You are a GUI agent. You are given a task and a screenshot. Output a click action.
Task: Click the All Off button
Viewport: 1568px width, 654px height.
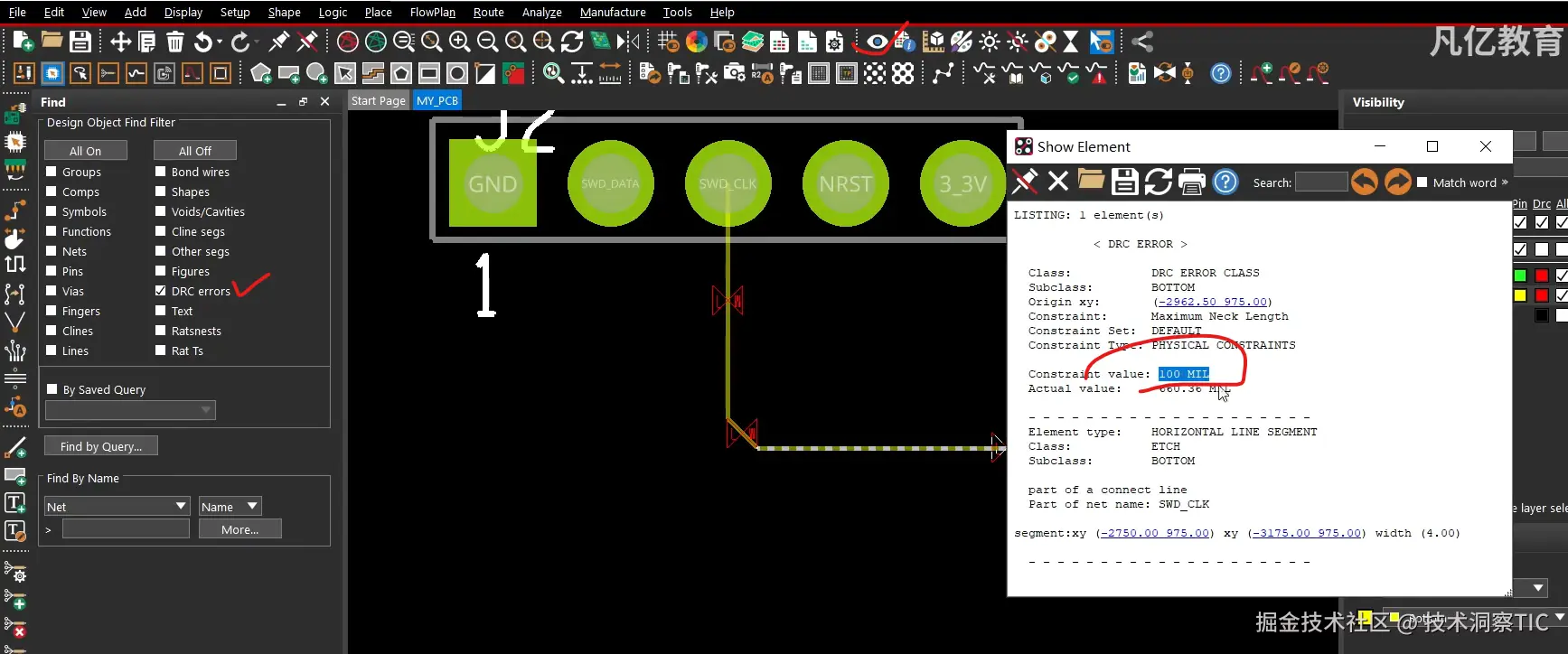(195, 151)
